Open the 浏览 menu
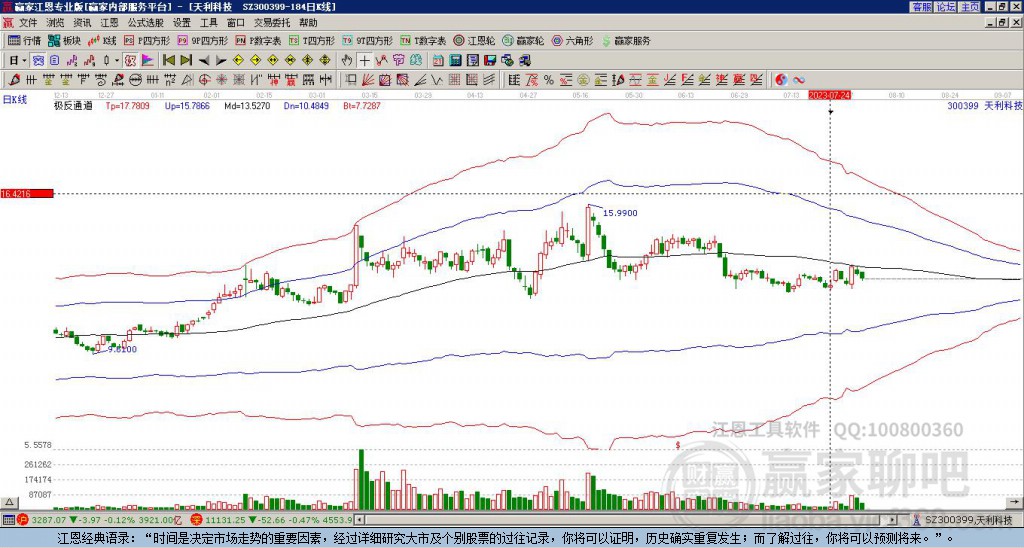The width and height of the screenshot is (1024, 548). click(x=56, y=23)
